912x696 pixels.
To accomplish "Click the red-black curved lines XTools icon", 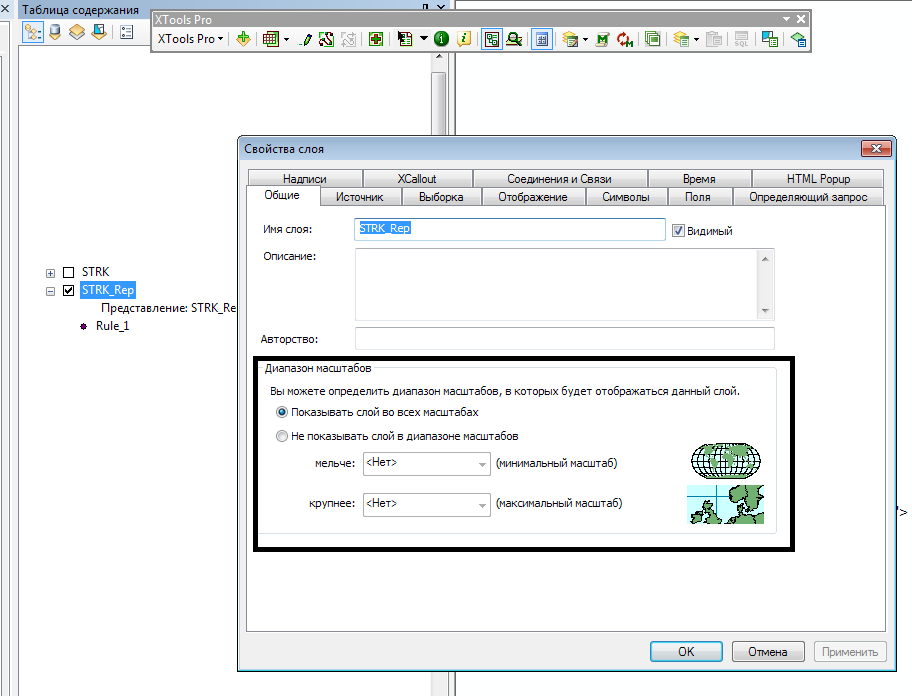I will (x=326, y=39).
